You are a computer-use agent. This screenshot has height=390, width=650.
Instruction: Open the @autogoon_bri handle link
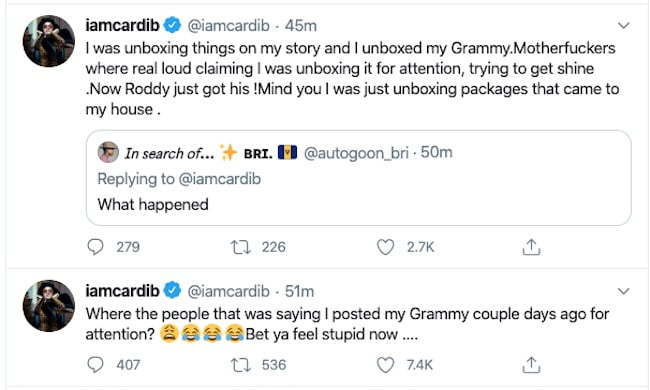tap(357, 153)
